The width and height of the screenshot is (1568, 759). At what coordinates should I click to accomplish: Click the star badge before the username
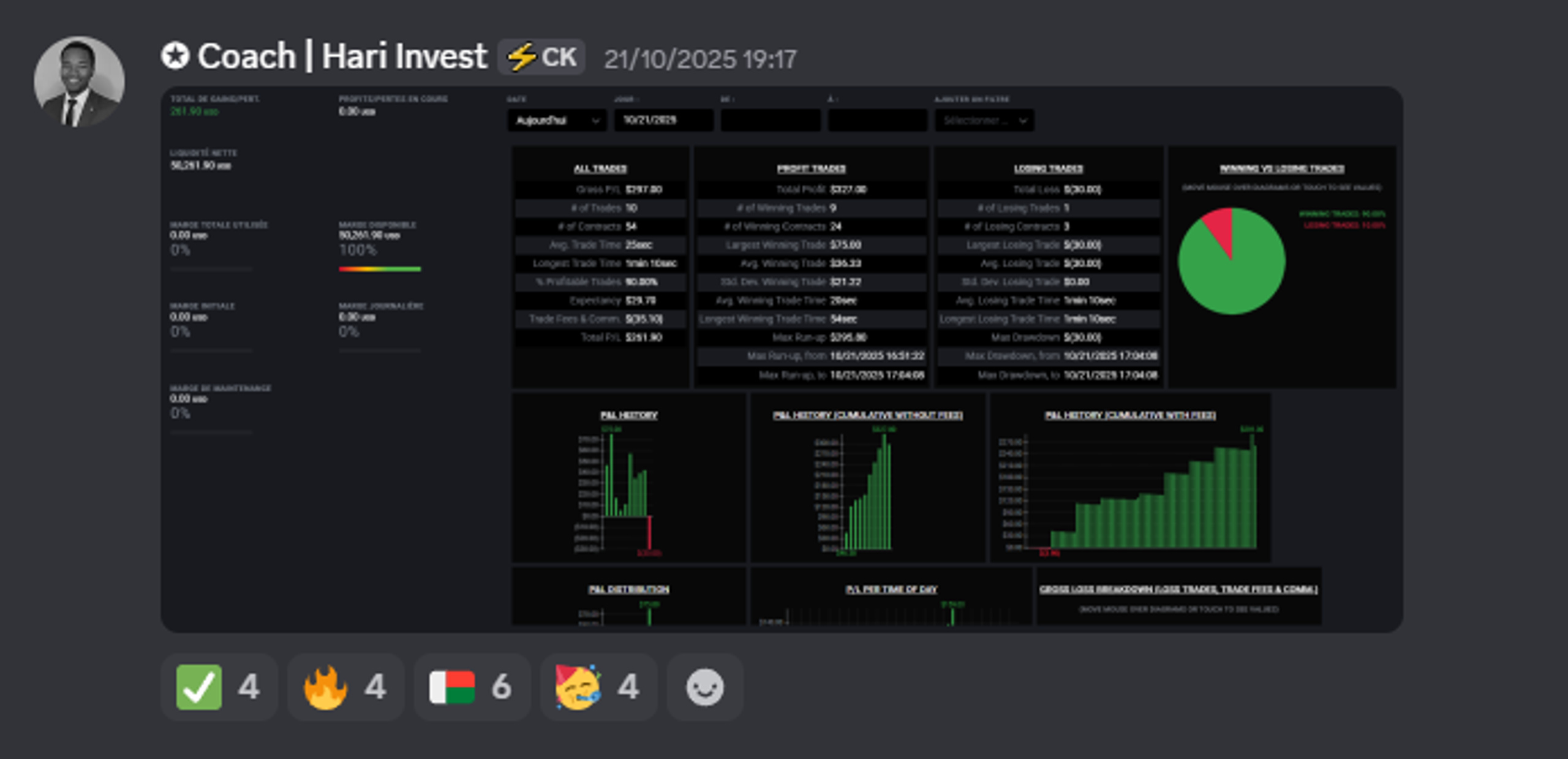[x=175, y=56]
